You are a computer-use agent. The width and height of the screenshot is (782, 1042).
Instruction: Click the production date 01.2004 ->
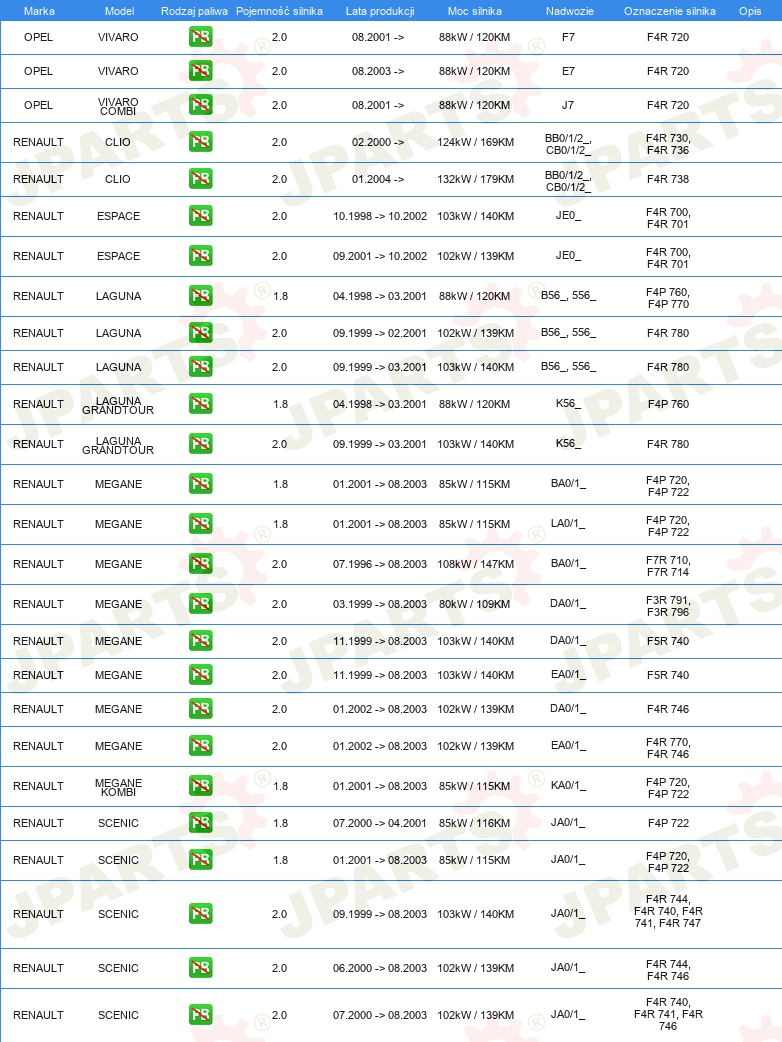click(x=378, y=179)
